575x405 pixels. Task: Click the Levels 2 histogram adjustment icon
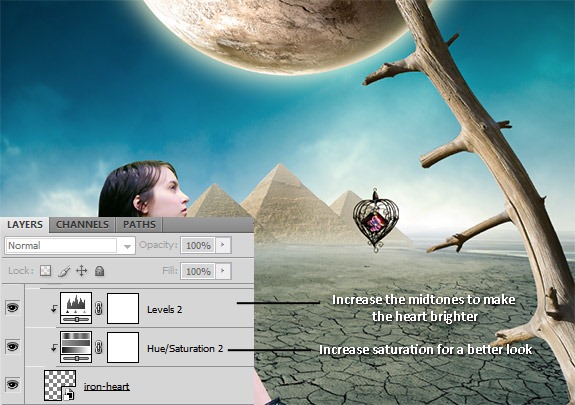76,308
